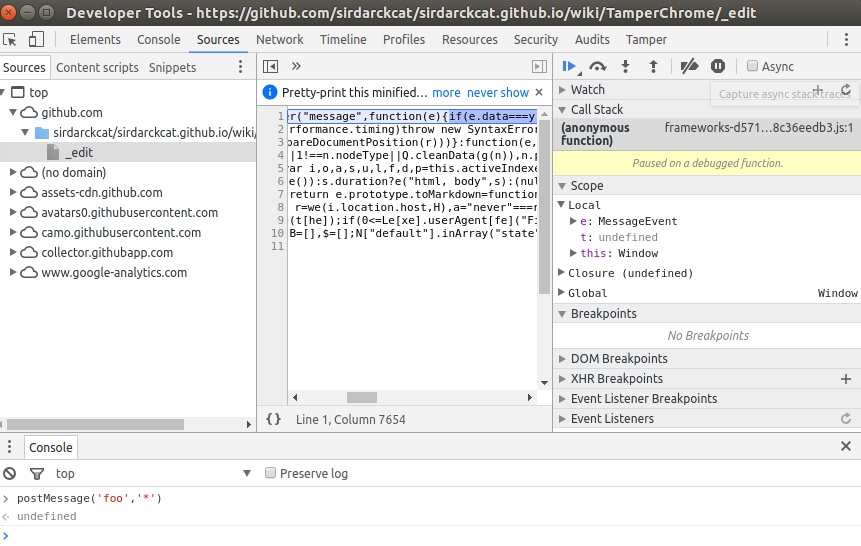
Task: Activate the inspect element picker
Action: (11, 40)
